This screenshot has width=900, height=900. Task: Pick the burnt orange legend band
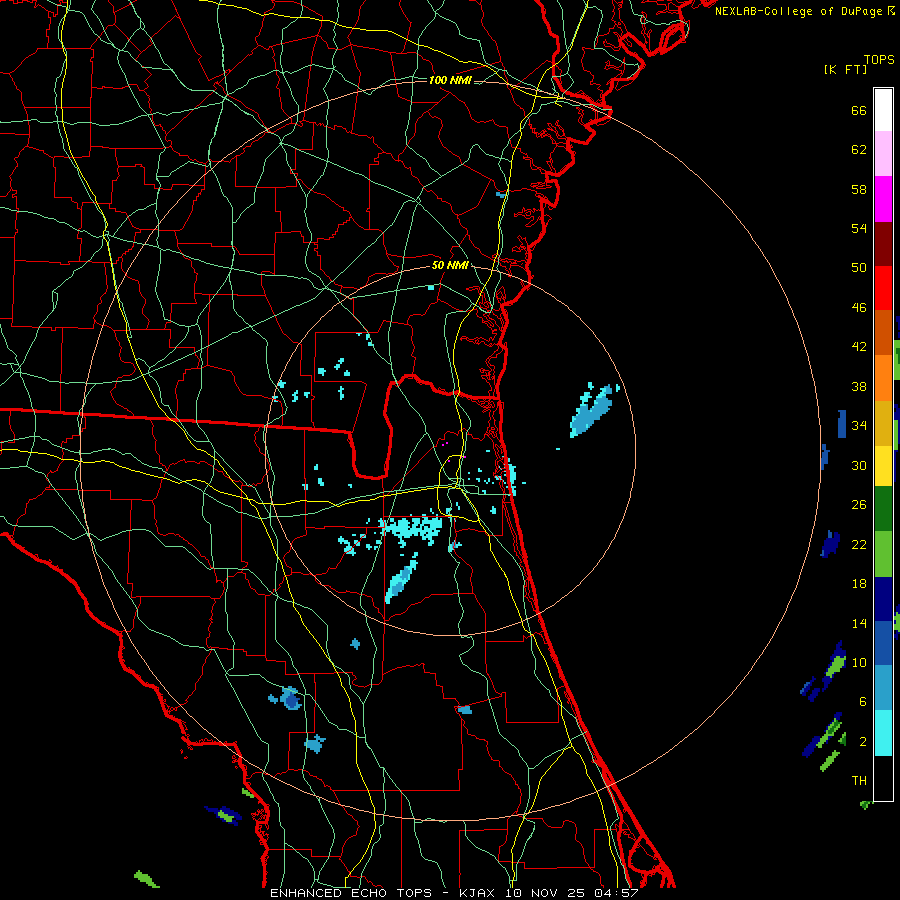tap(883, 333)
